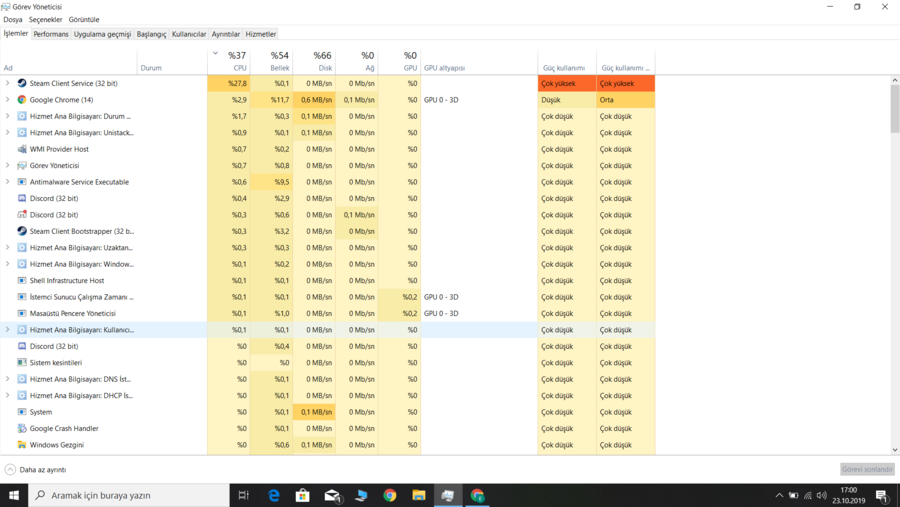Click the Sistem kesintileri icon
Screen dimensions: 900x507
coord(22,363)
